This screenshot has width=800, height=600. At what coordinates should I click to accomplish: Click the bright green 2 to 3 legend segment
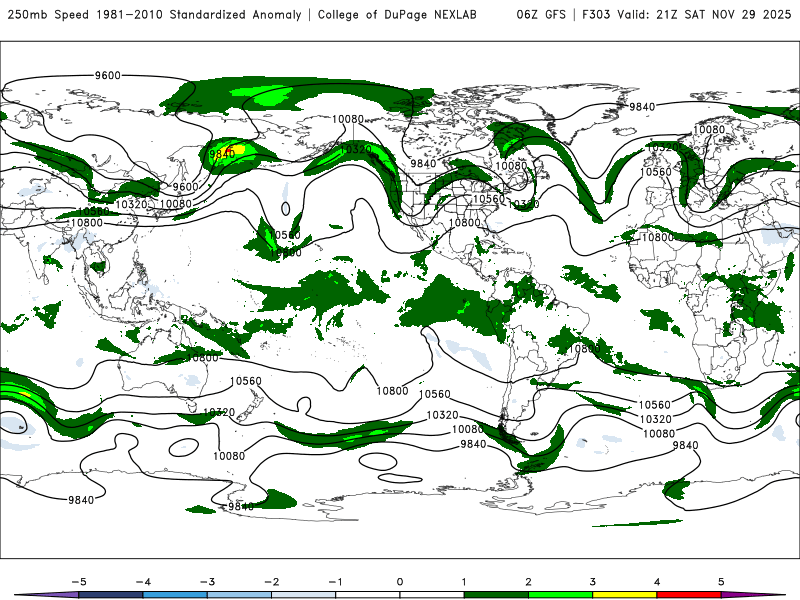tap(560, 595)
